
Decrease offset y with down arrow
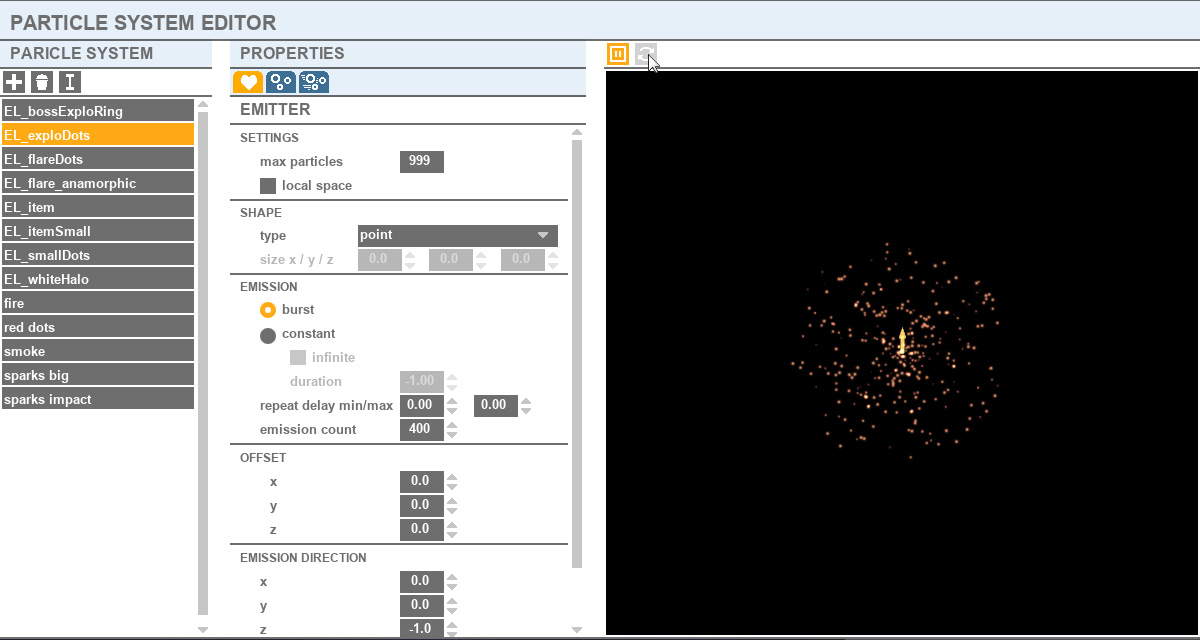[x=452, y=511]
